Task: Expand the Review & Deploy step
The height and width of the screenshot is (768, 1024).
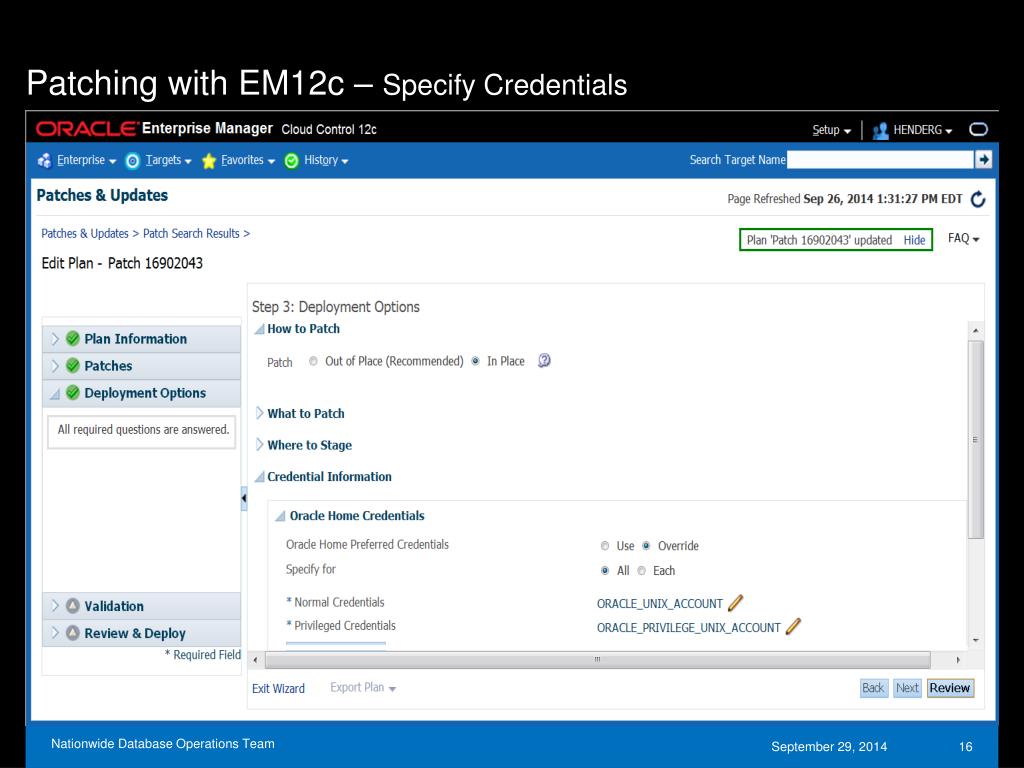Action: (55, 633)
